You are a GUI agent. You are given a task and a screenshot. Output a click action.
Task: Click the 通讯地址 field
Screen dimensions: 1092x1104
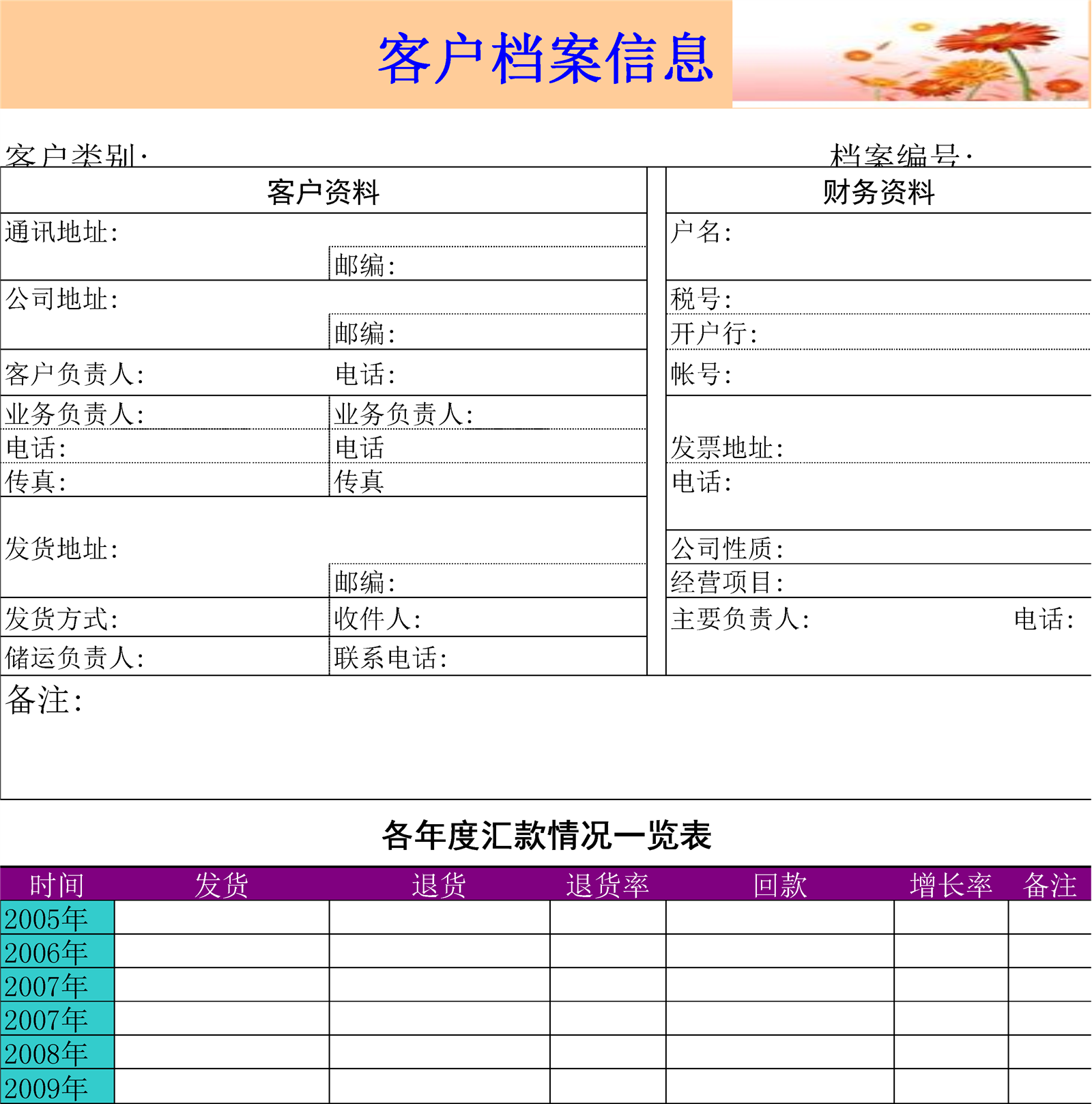[x=61, y=233]
